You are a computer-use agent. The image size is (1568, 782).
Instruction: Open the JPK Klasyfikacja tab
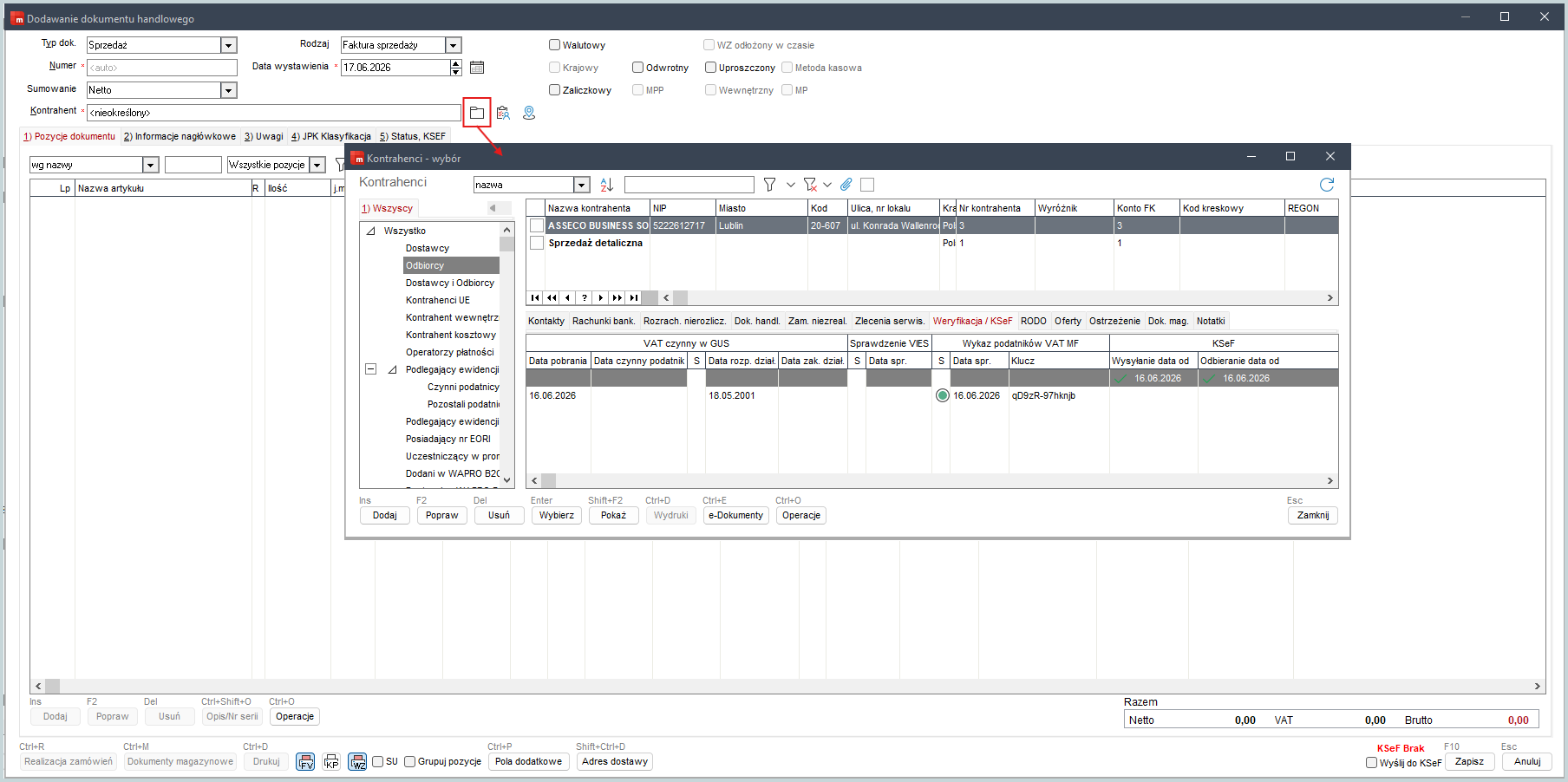[331, 136]
